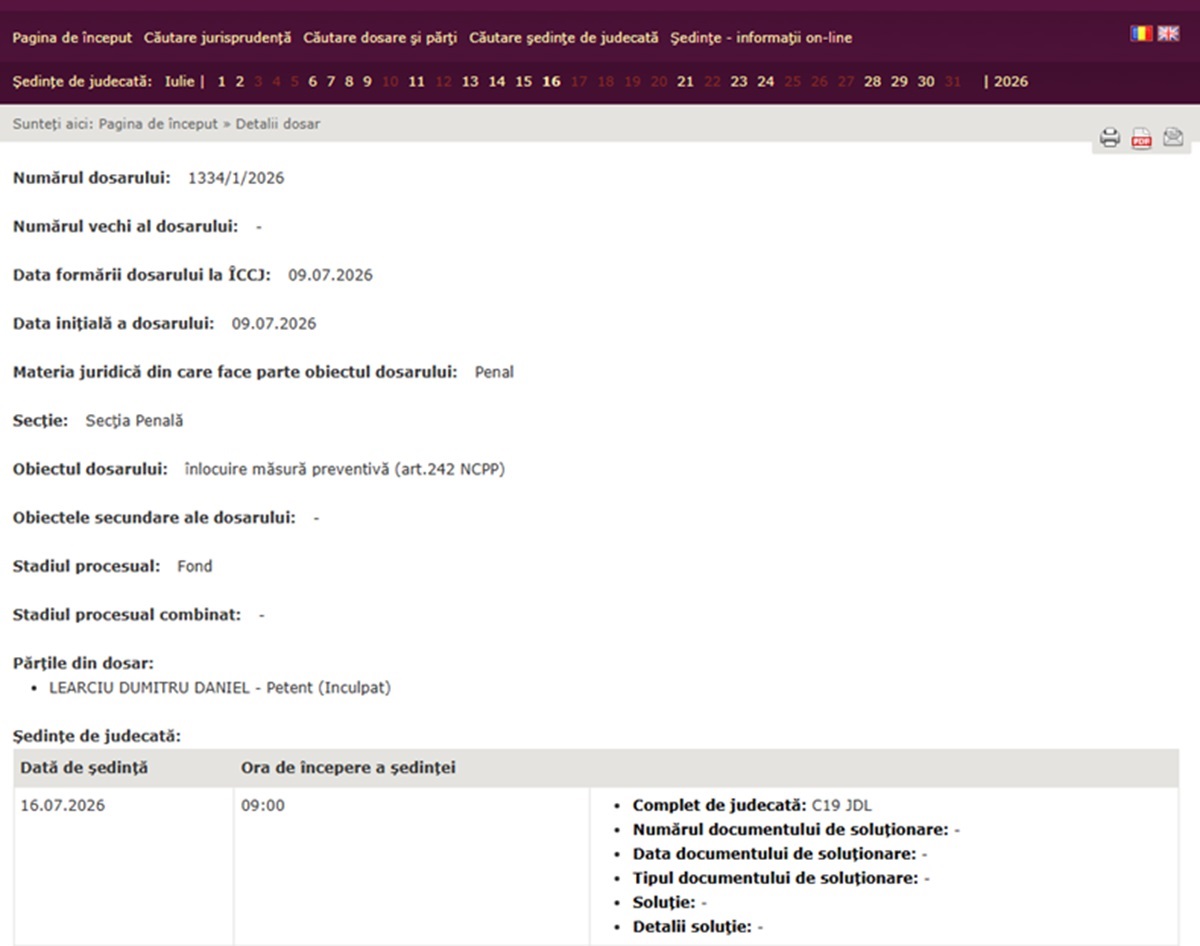Click Dată de ședință column header

coord(84,768)
